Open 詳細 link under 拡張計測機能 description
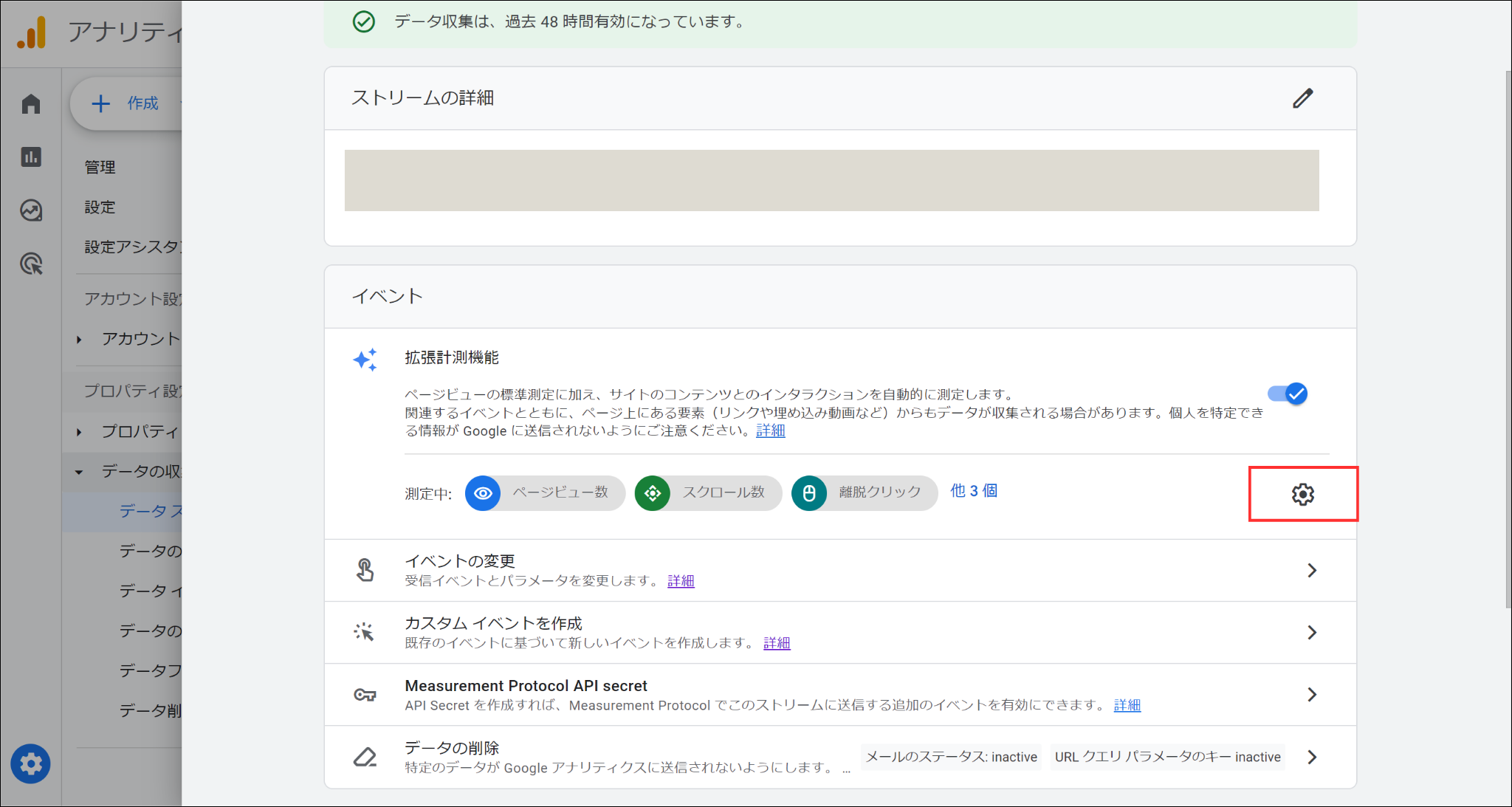The height and width of the screenshot is (807, 1512). click(771, 430)
